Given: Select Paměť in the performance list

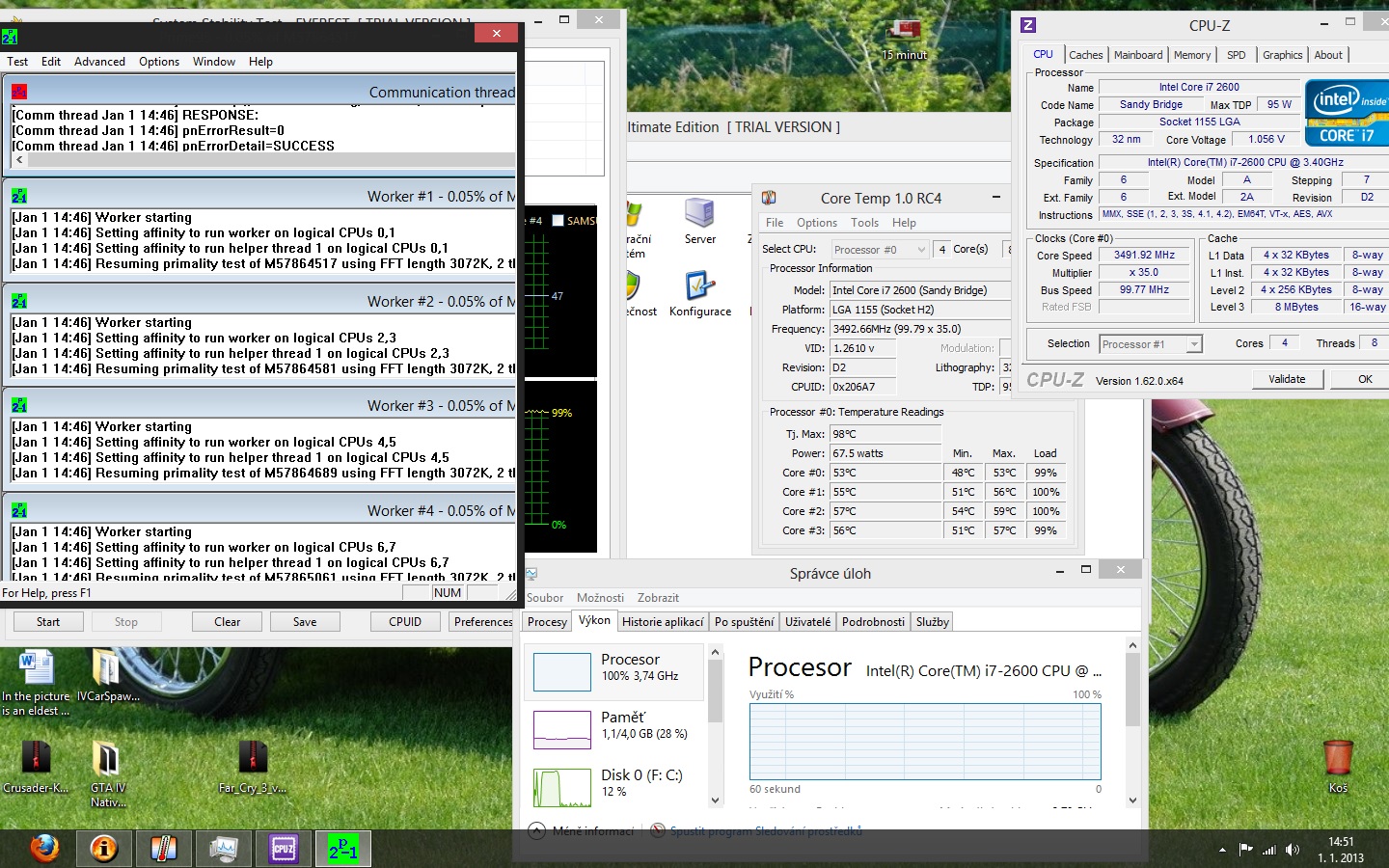Looking at the screenshot, I should [615, 729].
